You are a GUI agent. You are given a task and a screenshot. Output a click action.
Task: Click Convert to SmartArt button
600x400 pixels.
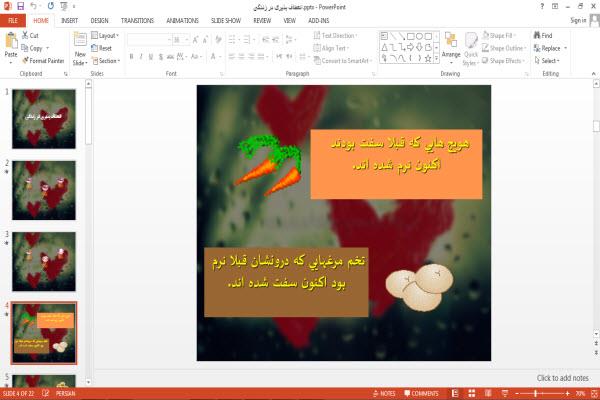click(x=343, y=61)
